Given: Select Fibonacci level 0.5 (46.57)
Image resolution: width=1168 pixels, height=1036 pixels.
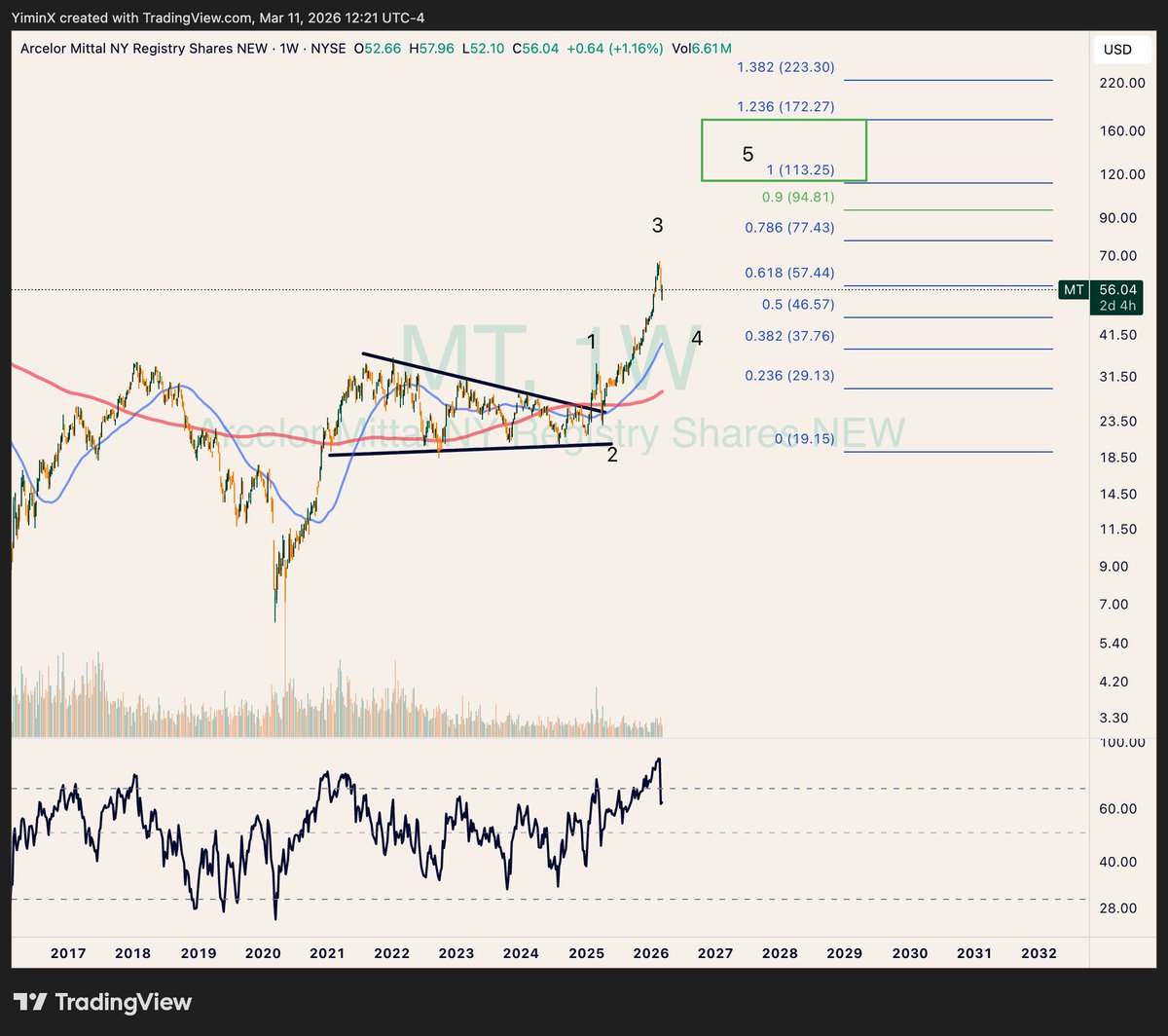Looking at the screenshot, I should point(797,305).
